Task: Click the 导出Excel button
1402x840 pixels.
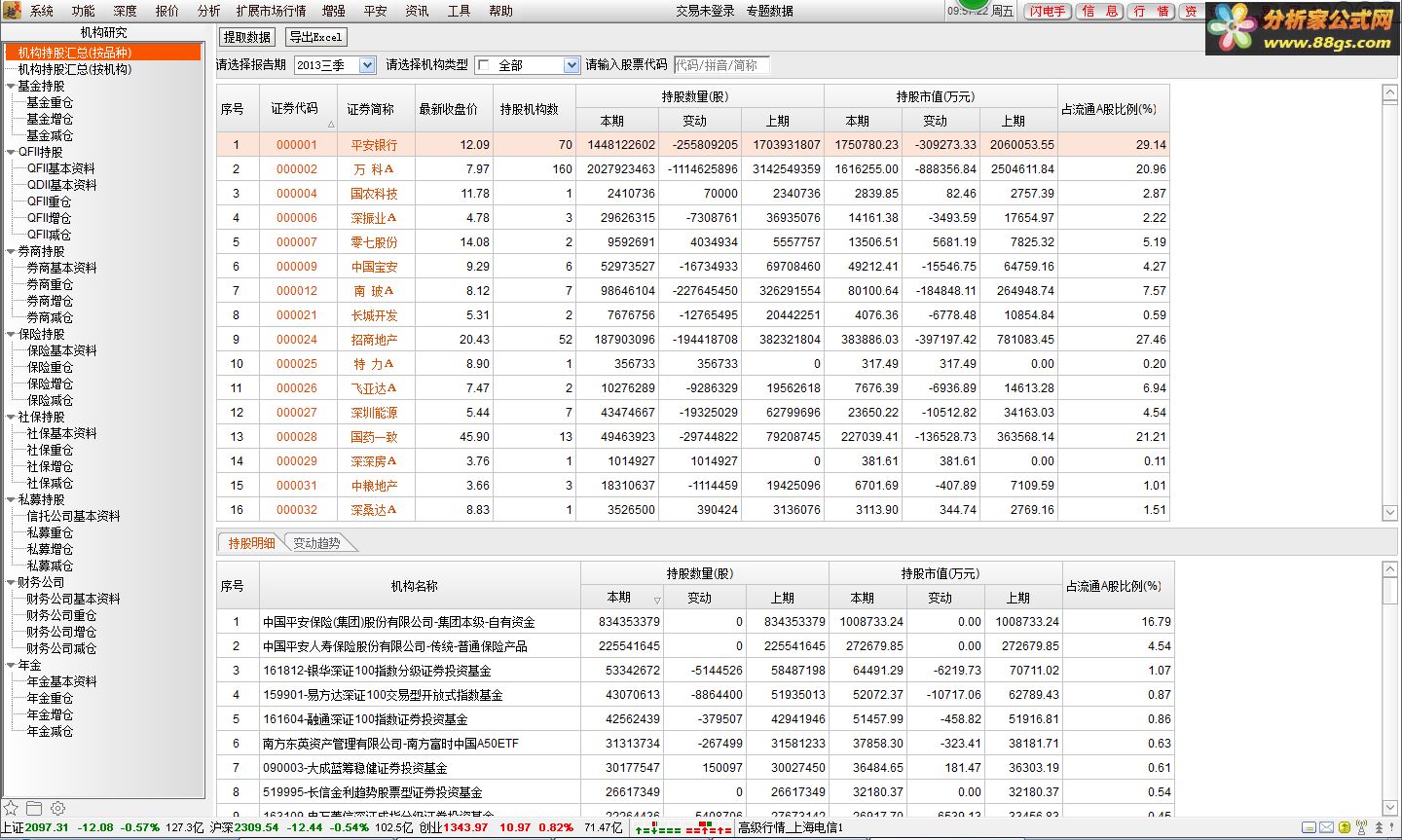Action: 315,37
